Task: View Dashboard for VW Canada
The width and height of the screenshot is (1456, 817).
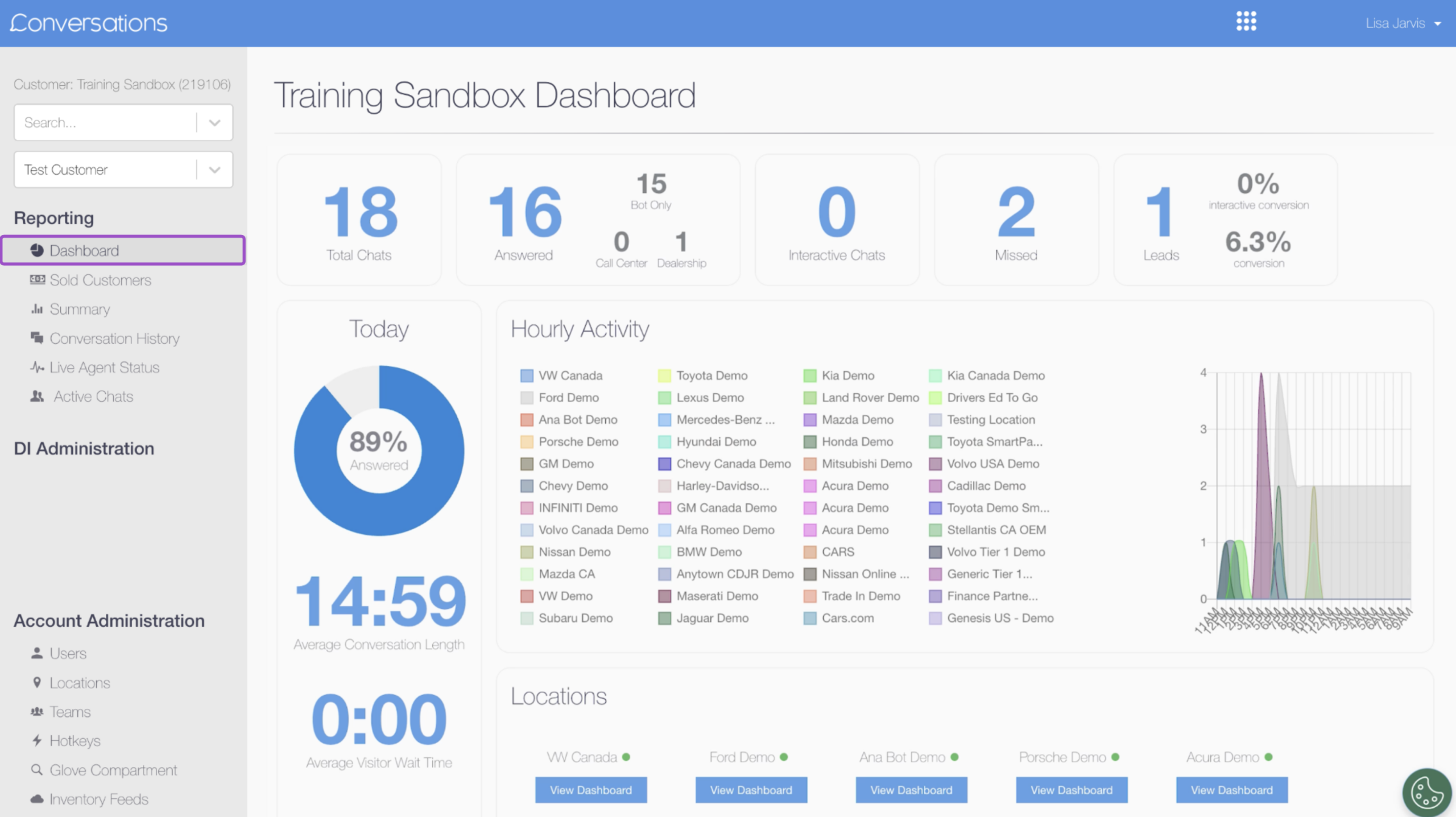Action: click(591, 790)
